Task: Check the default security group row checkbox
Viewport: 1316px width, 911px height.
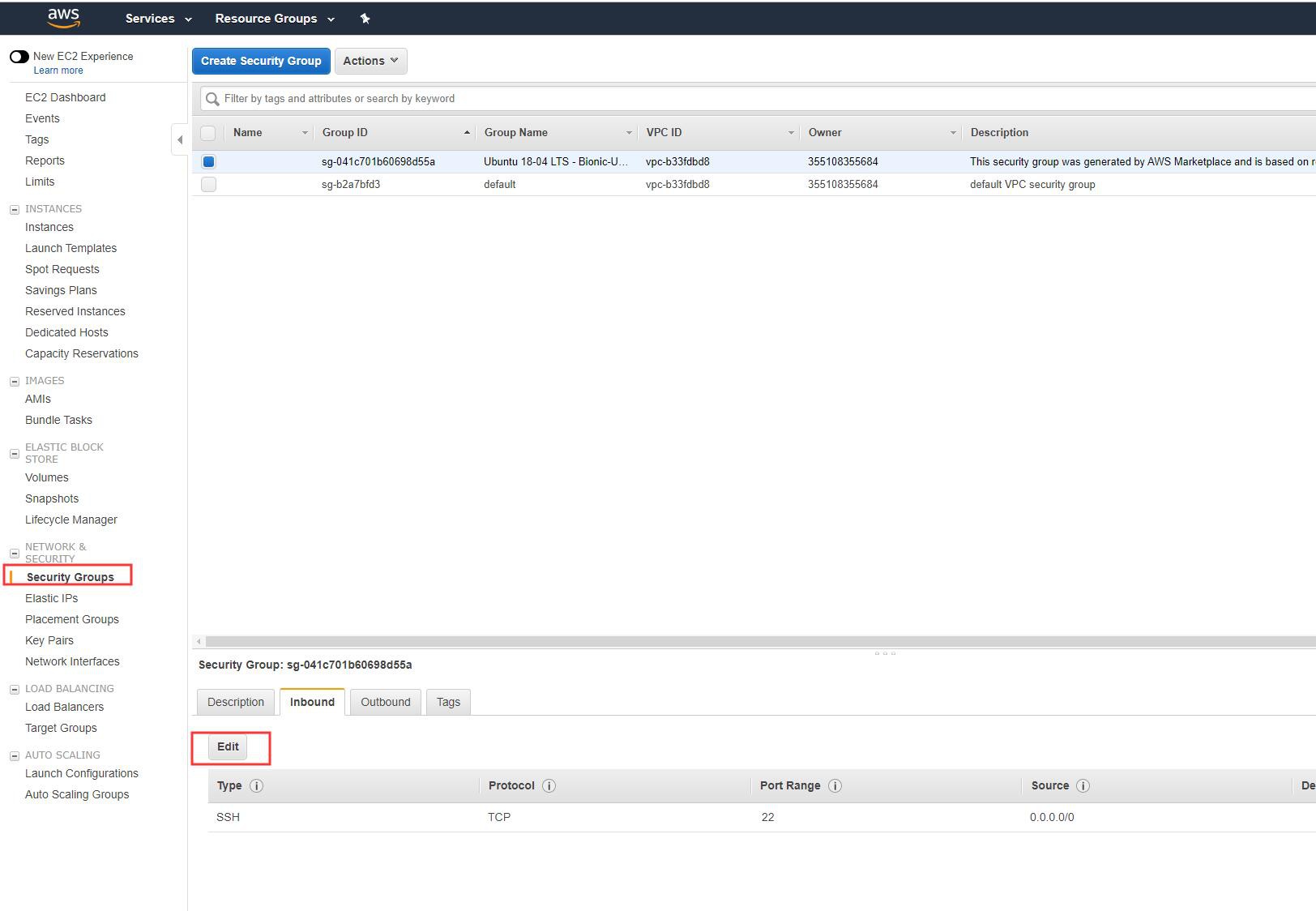Action: click(x=208, y=184)
